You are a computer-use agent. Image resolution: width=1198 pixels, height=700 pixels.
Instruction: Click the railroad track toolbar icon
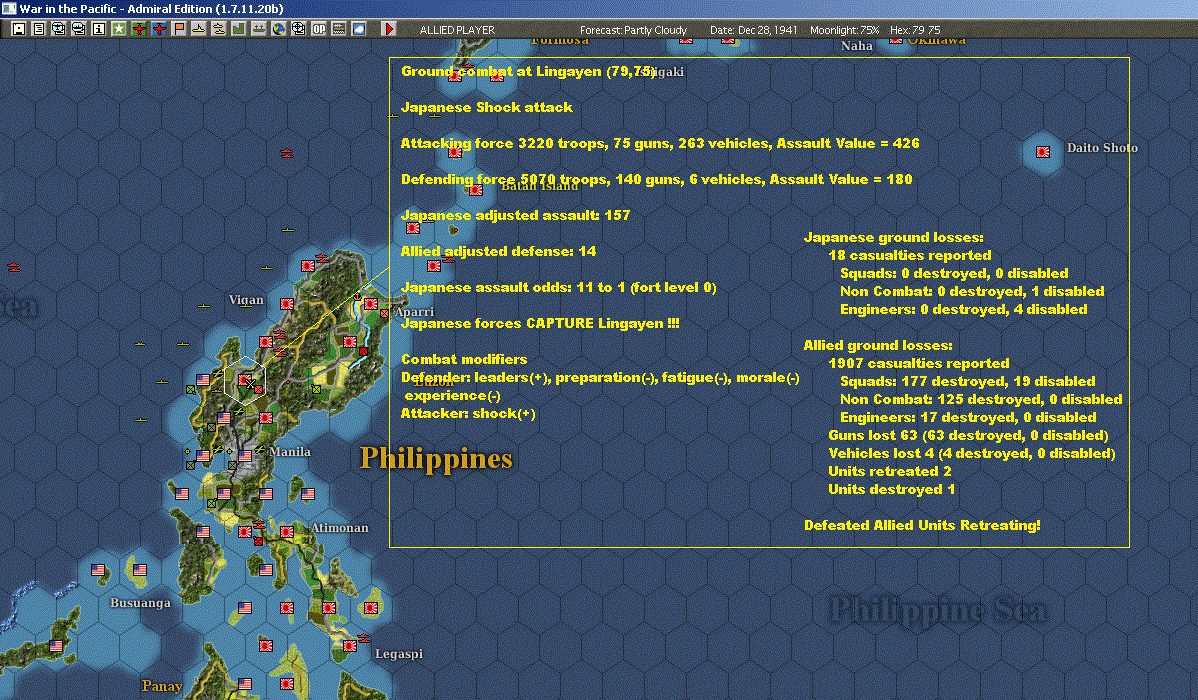click(338, 29)
